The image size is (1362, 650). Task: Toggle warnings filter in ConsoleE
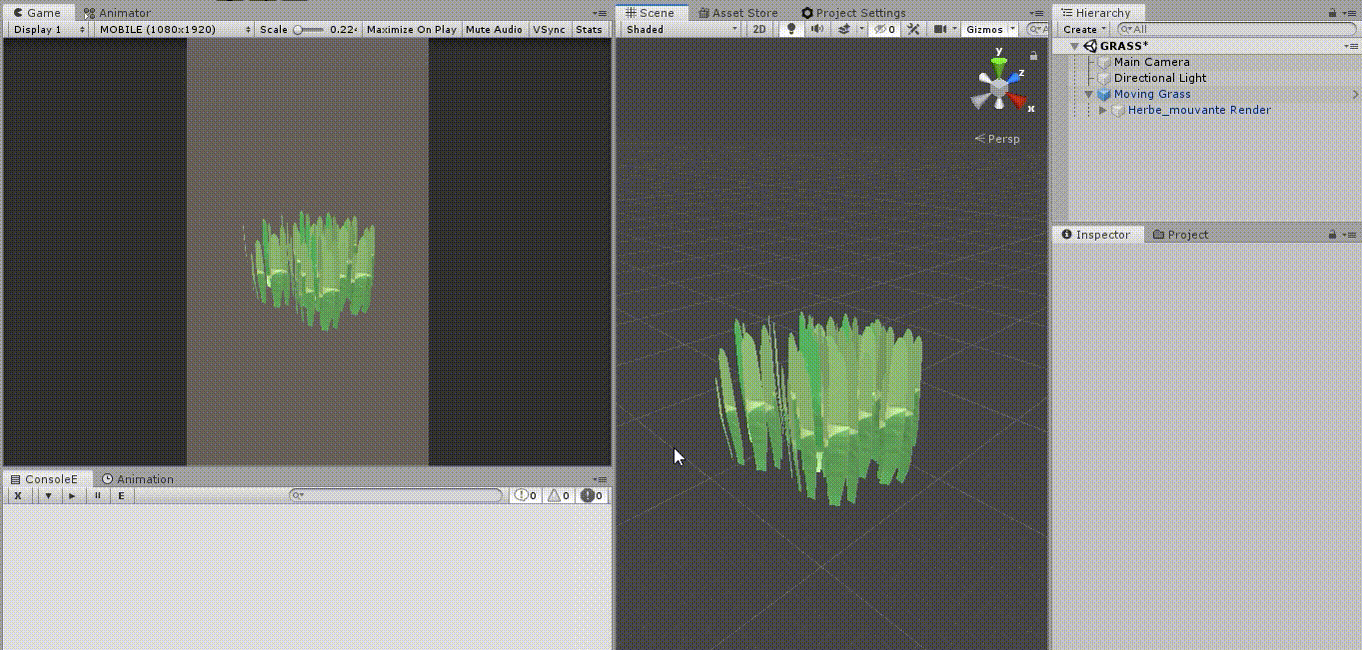pyautogui.click(x=559, y=495)
